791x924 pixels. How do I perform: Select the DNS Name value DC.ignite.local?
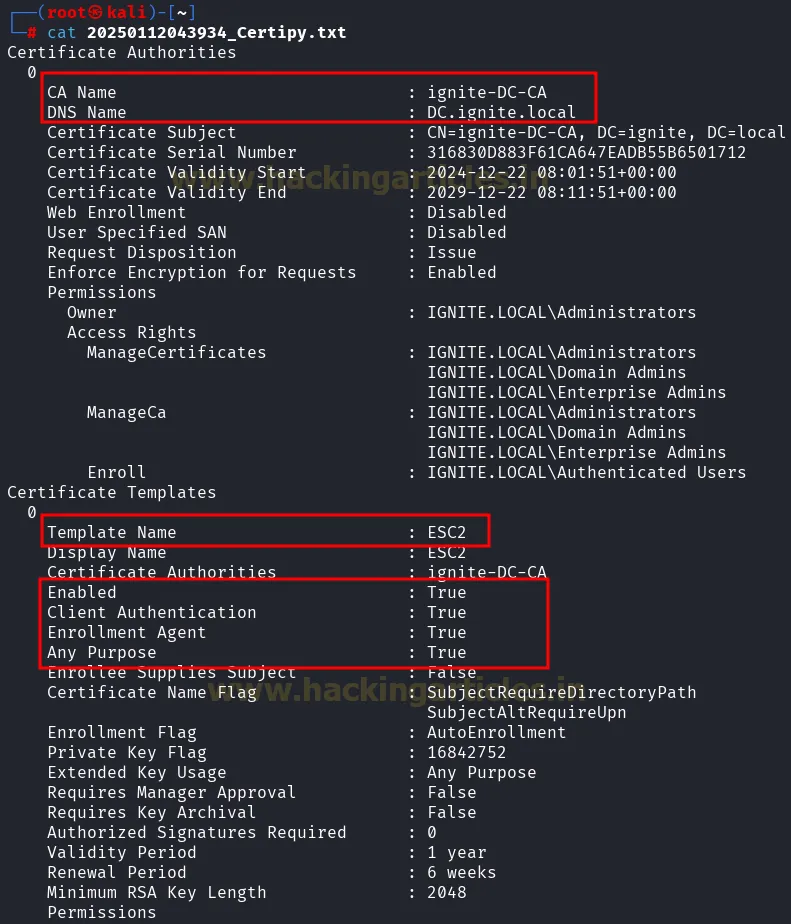pos(501,112)
